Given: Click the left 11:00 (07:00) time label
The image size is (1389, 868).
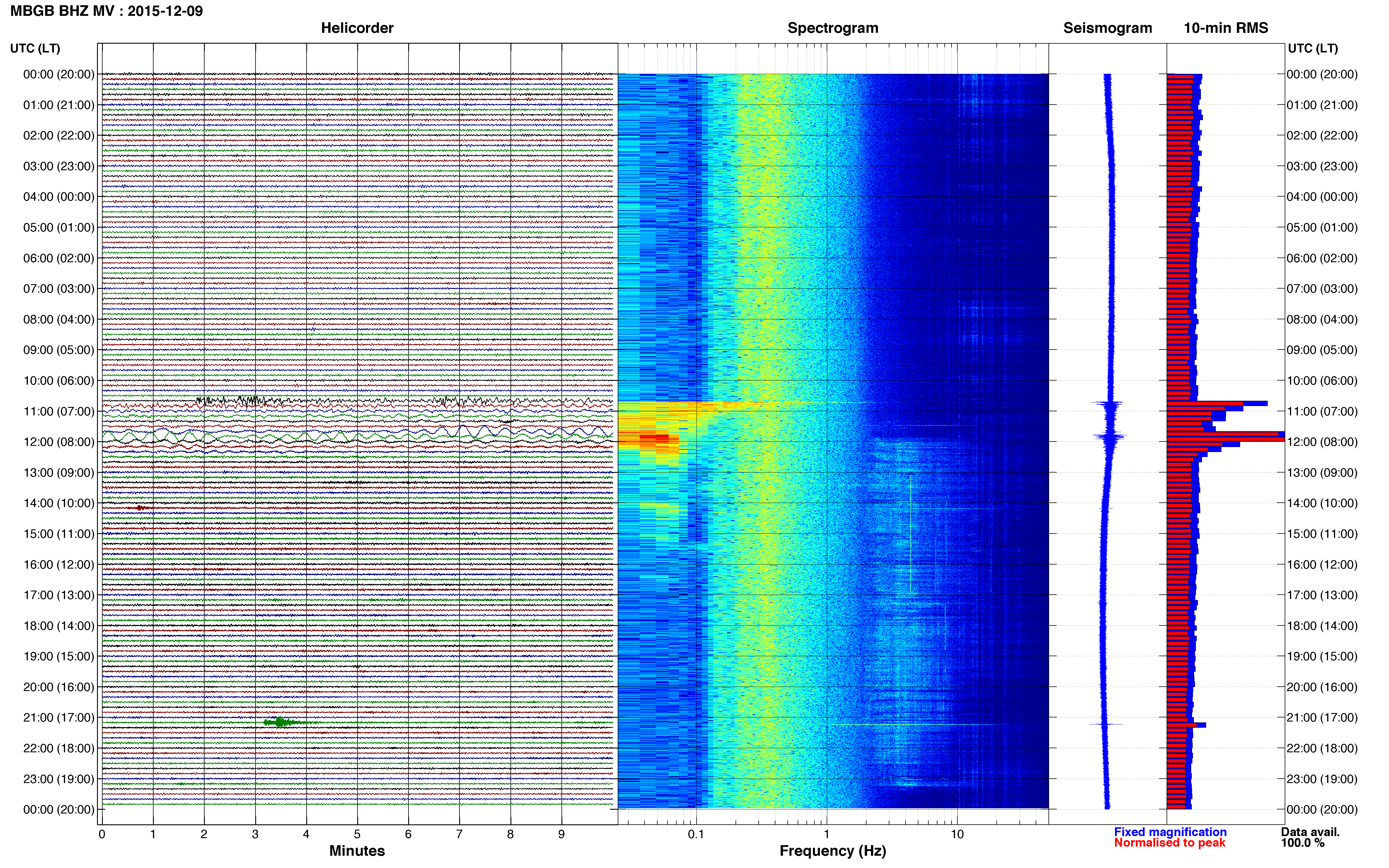Looking at the screenshot, I should [x=59, y=411].
